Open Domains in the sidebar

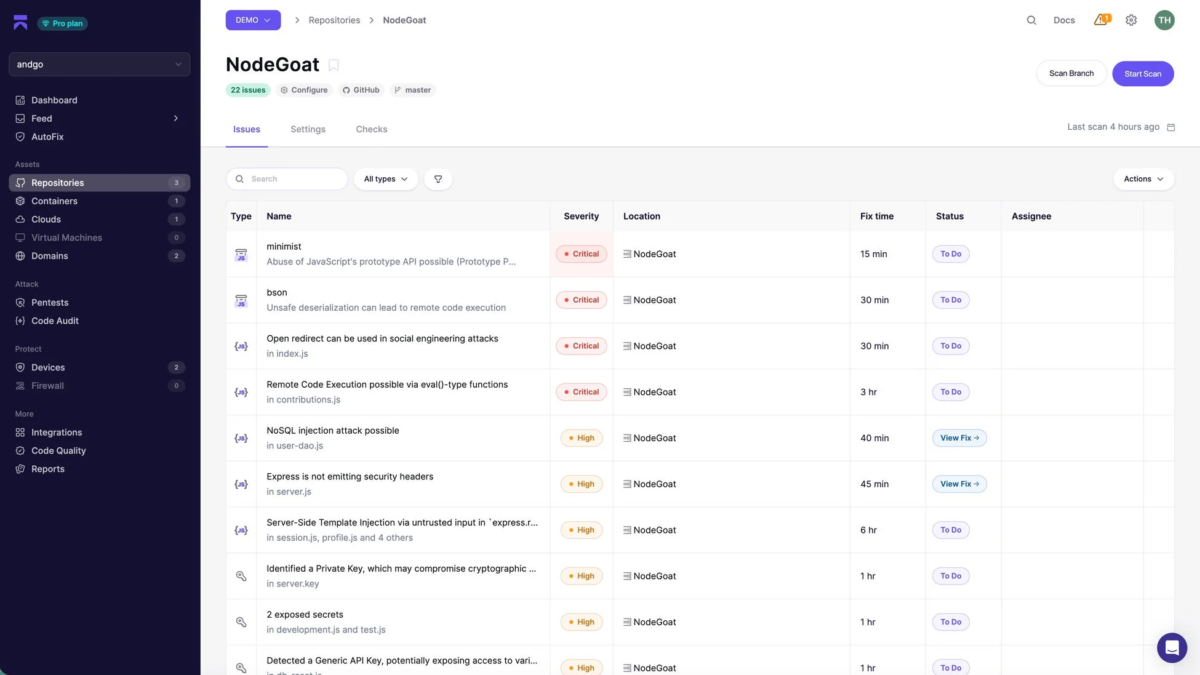99,256
